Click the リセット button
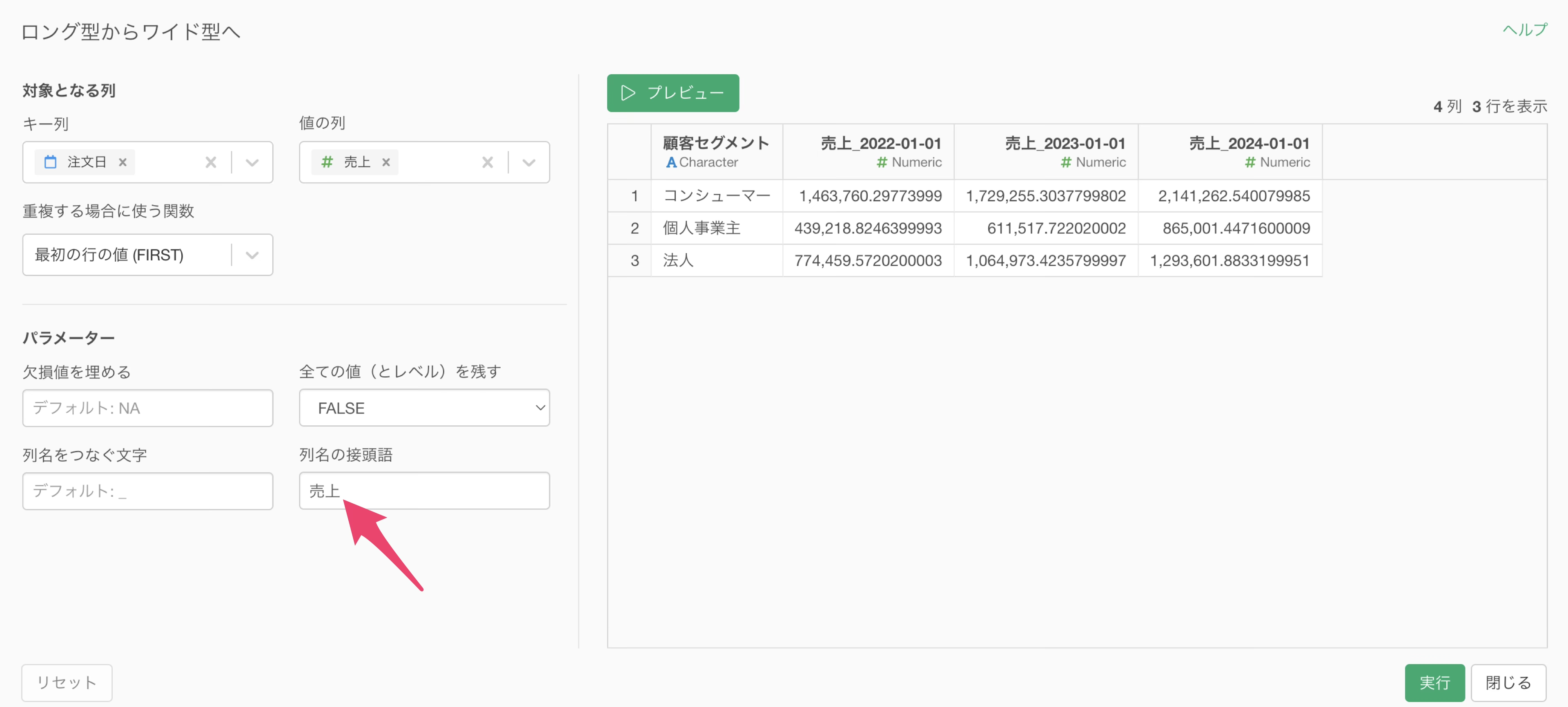Screen dimensions: 1568x707 pos(67,682)
